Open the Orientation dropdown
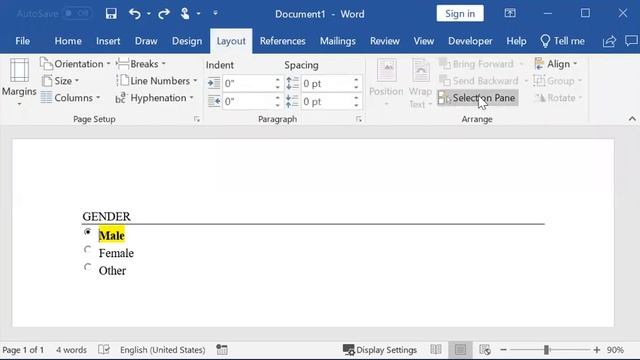This screenshot has width=640, height=360. [x=75, y=64]
